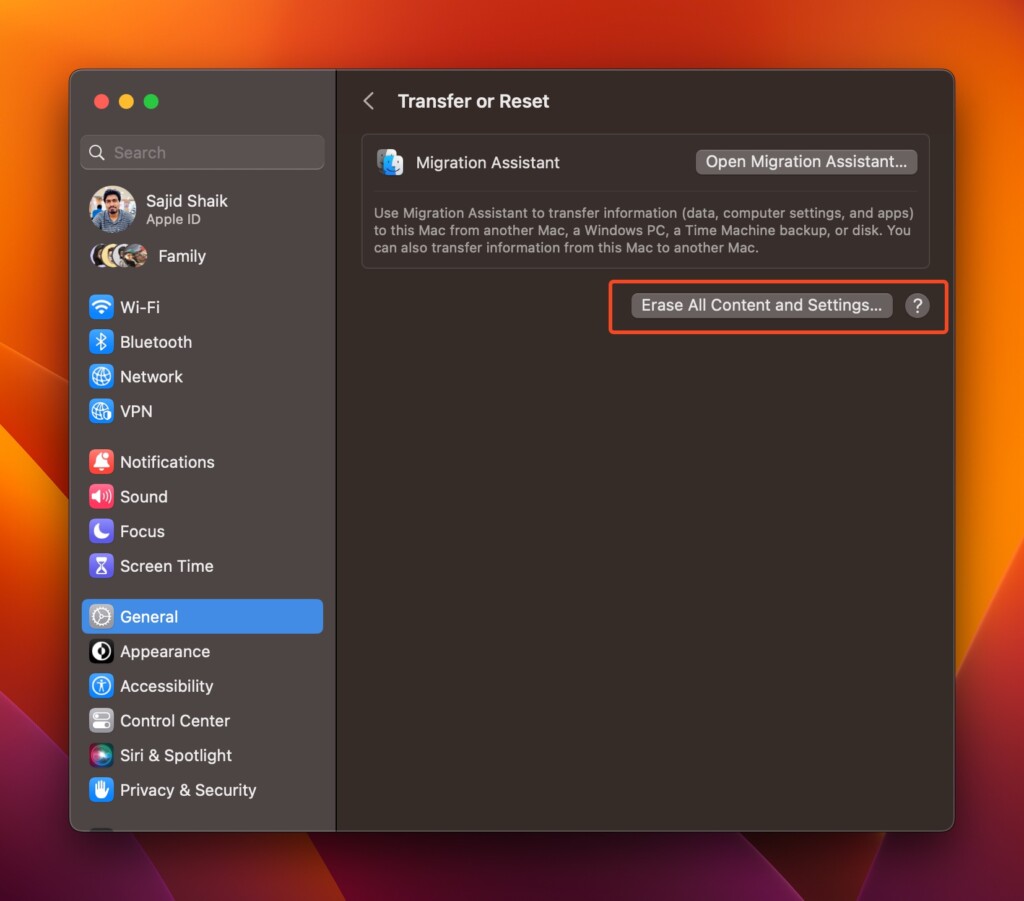Select the Bluetooth icon in the sidebar

tap(101, 342)
